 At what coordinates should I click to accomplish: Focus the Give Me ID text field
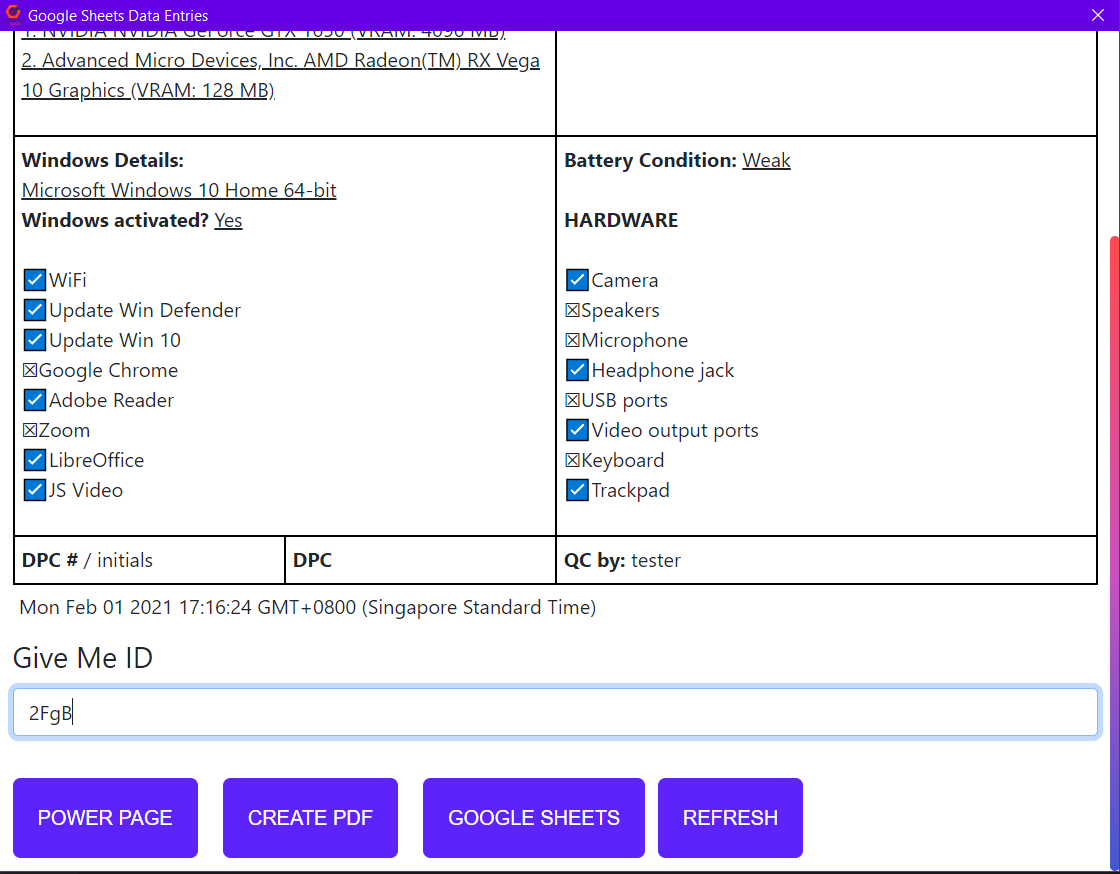coord(555,713)
